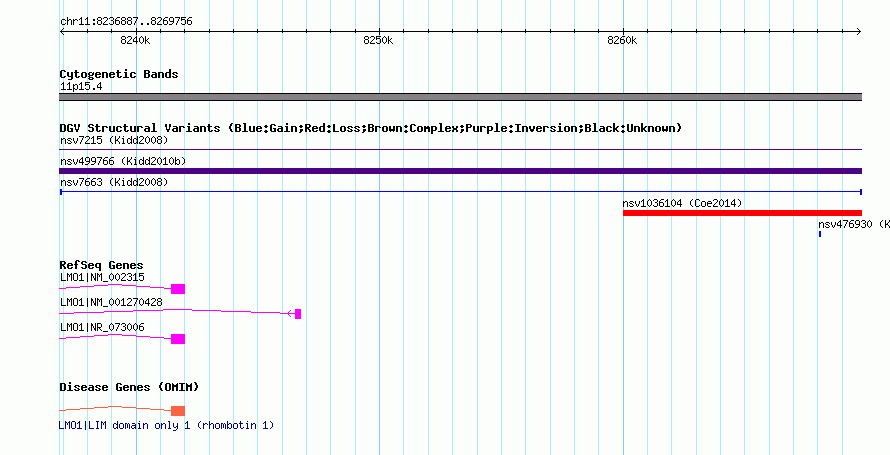This screenshot has height=455, width=890.
Task: Select the LMO1|NR_073006 transcript label
Action: pos(102,327)
